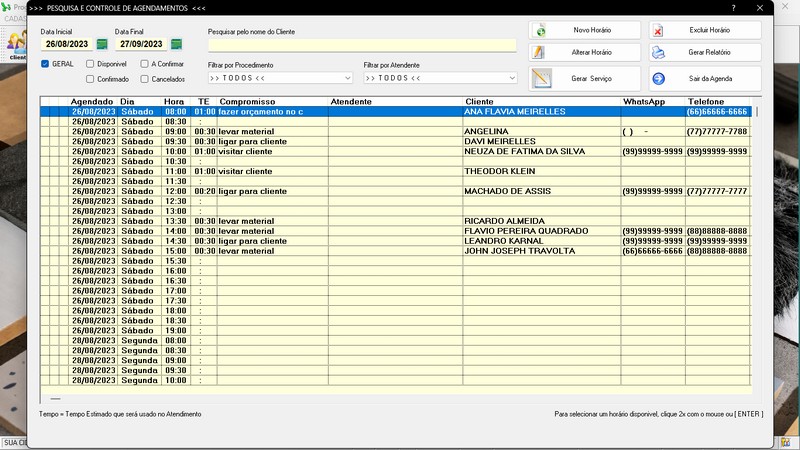Toggle the Disponível checkbox
The width and height of the screenshot is (800, 450).
90,64
